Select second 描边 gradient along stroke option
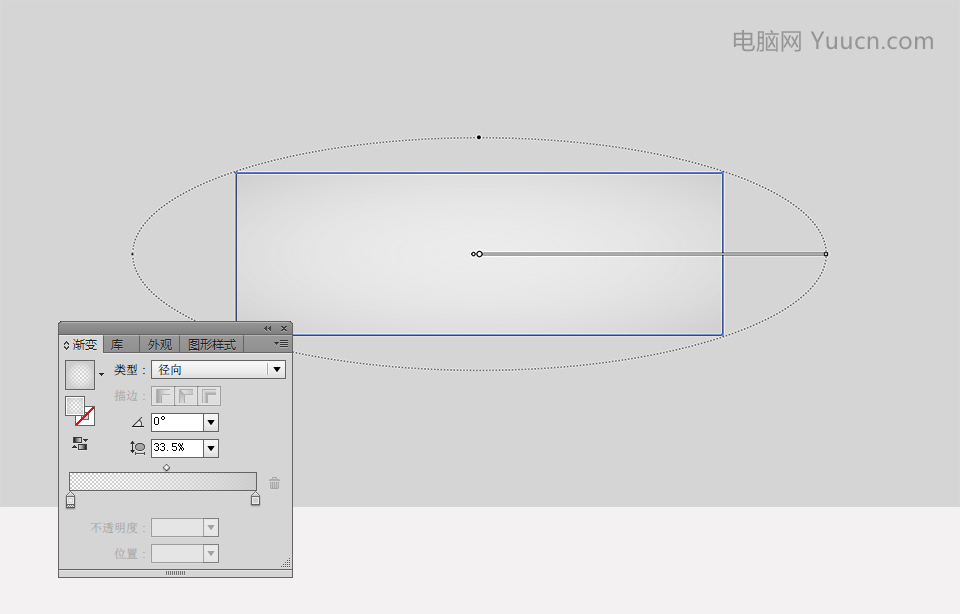Screen dimensions: 960x614 pos(186,396)
